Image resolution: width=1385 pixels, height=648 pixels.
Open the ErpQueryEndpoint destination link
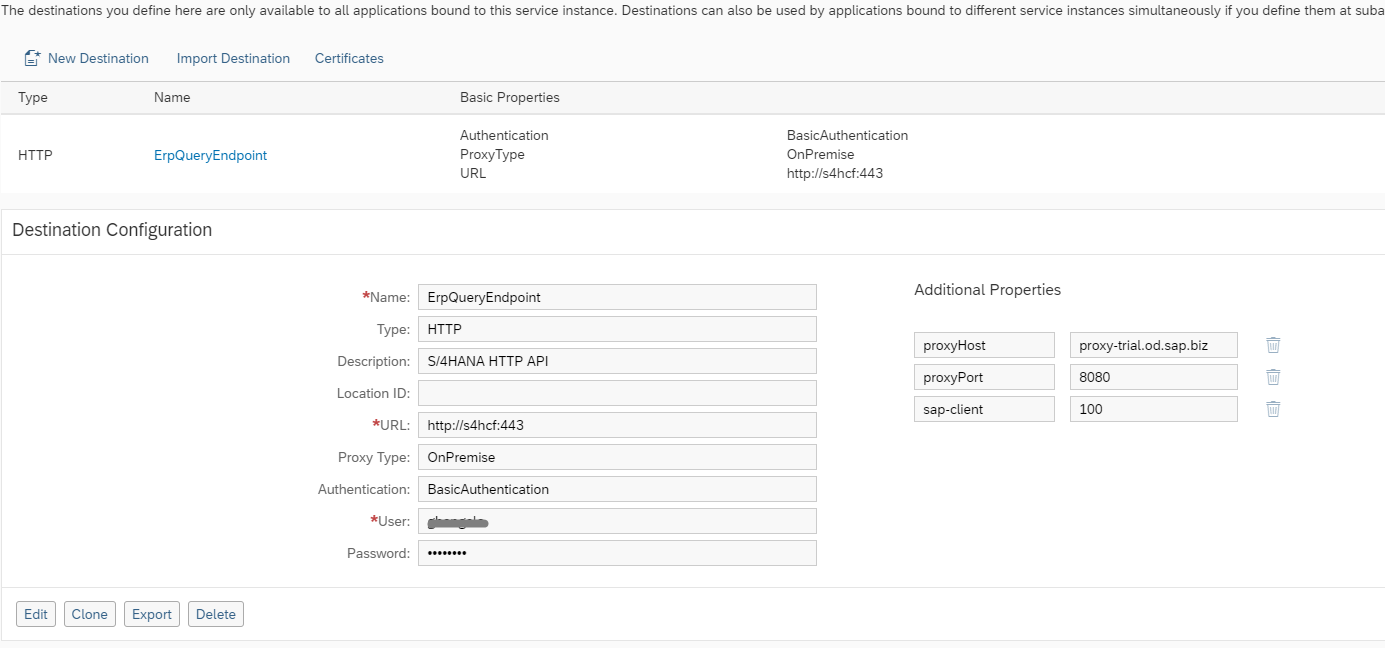pos(210,155)
